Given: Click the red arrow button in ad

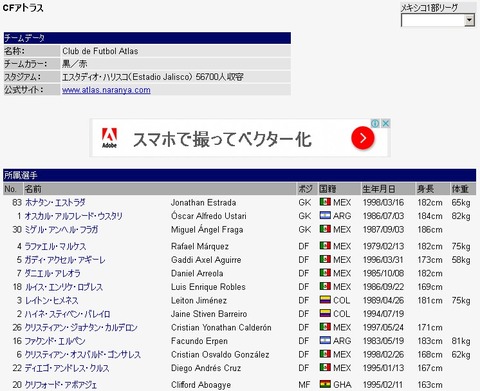Looking at the screenshot, I should coord(363,138).
